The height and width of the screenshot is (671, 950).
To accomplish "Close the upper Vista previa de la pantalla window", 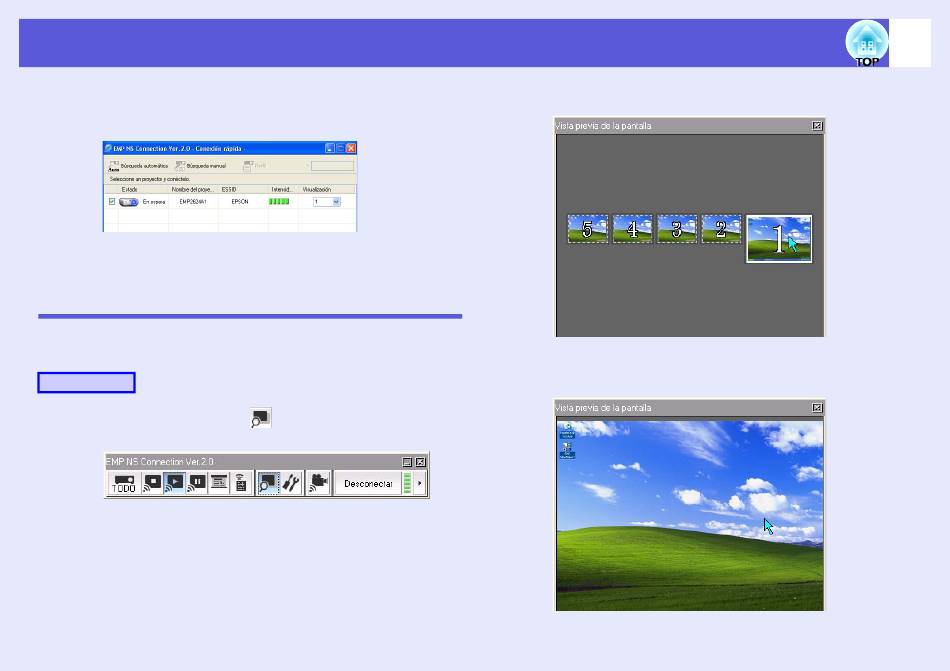I will click(817, 126).
